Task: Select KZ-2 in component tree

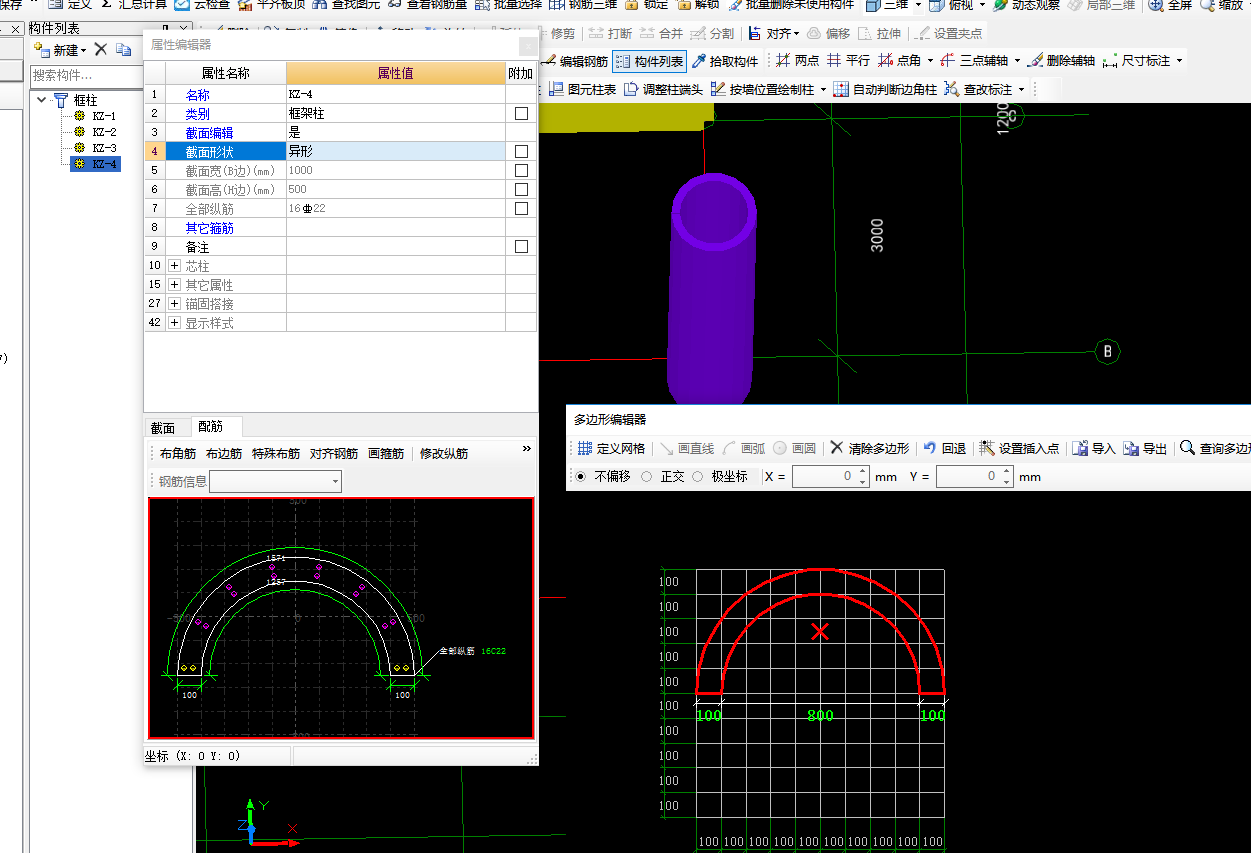Action: [104, 132]
